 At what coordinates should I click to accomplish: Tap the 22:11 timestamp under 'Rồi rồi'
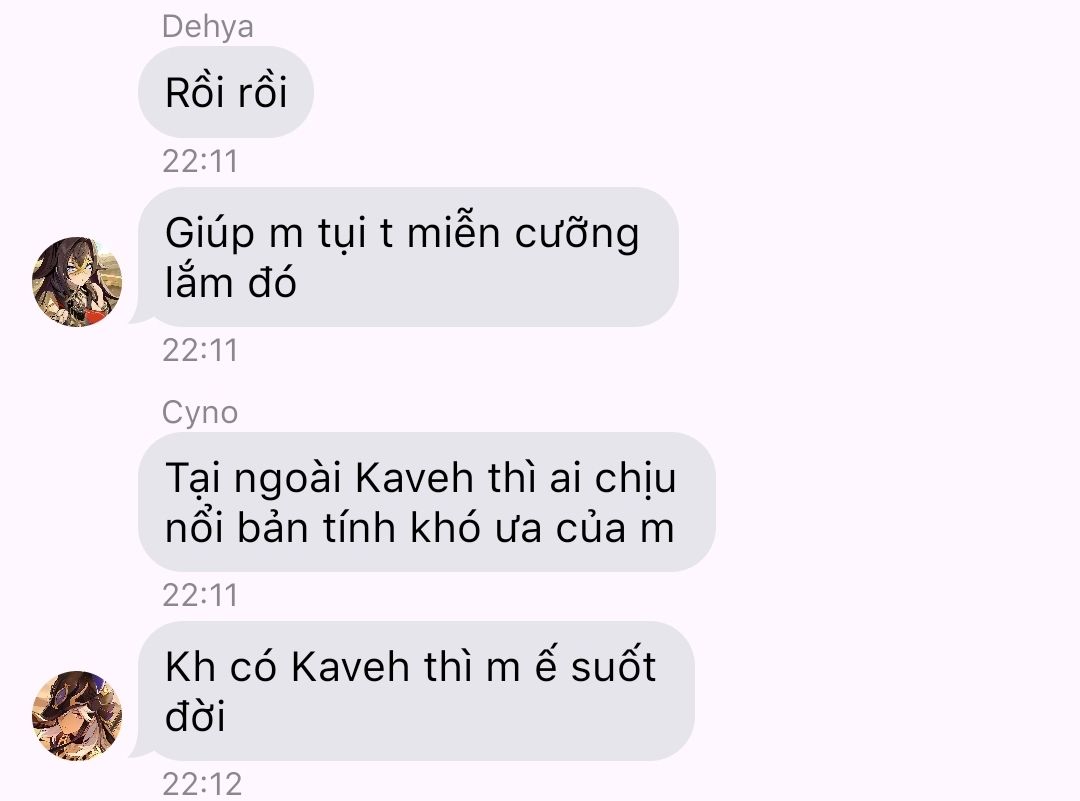pos(200,161)
